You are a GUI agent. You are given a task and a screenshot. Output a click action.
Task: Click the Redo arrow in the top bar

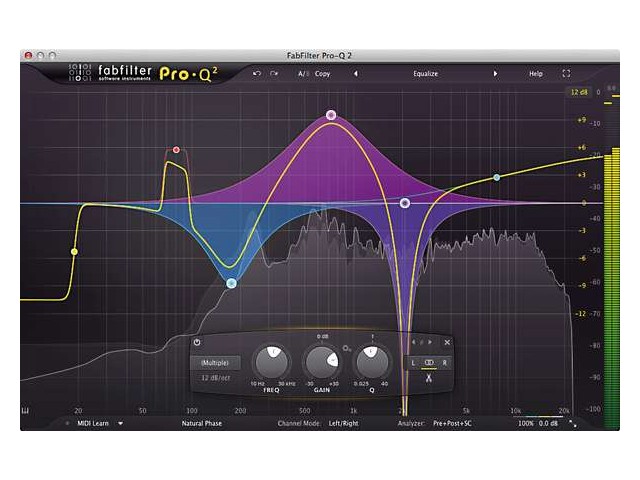tap(274, 73)
